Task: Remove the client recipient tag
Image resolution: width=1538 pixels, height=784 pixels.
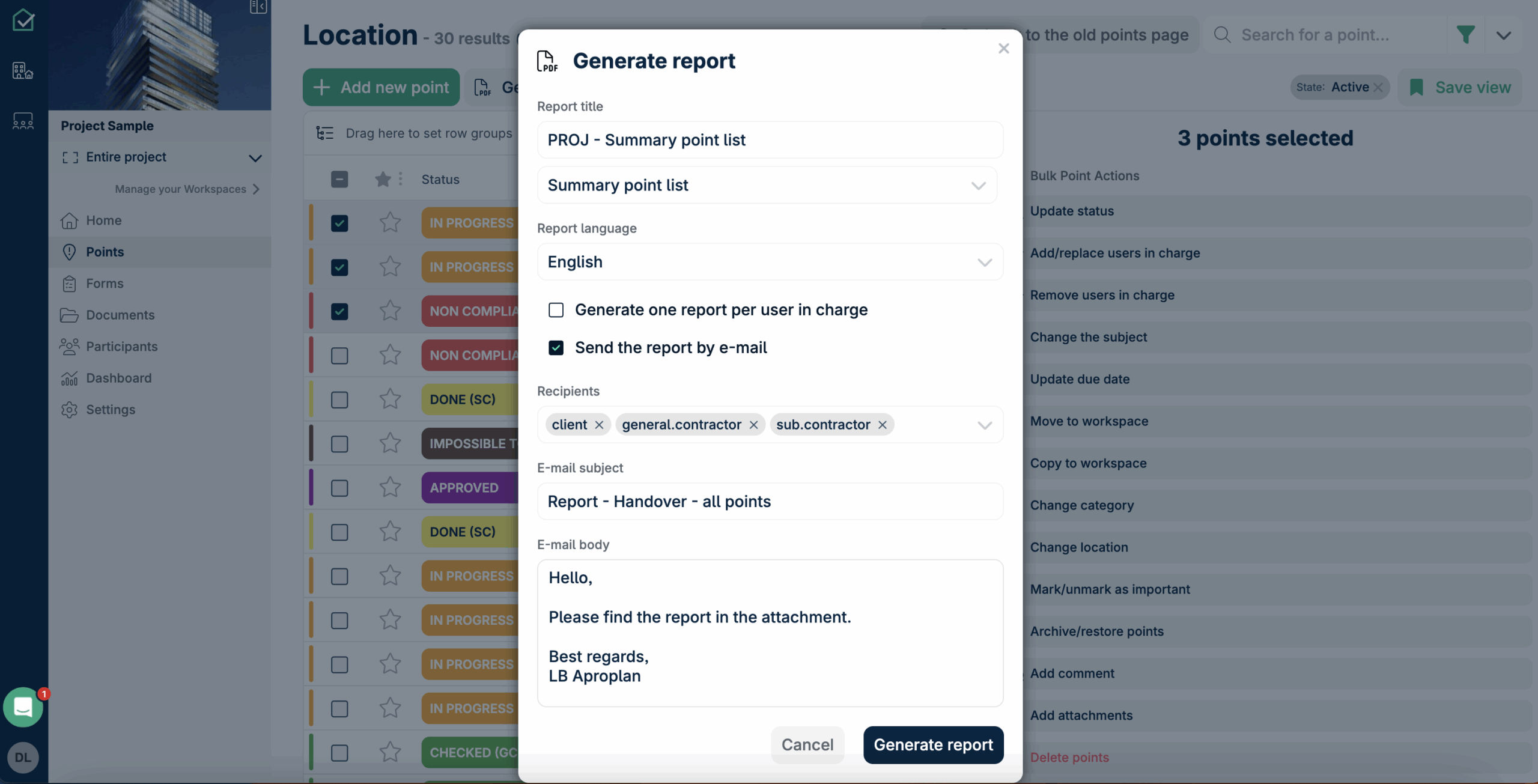Action: tap(599, 425)
